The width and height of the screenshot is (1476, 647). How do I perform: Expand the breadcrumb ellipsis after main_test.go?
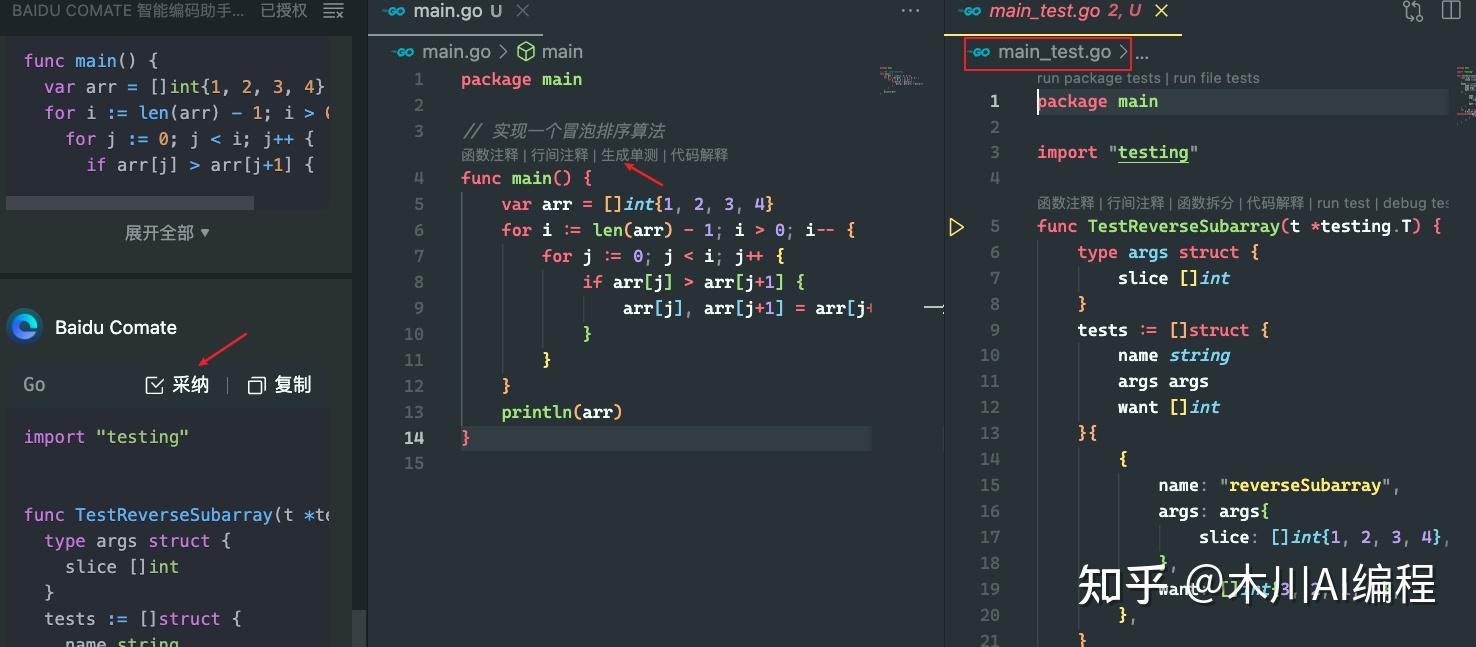click(1142, 53)
